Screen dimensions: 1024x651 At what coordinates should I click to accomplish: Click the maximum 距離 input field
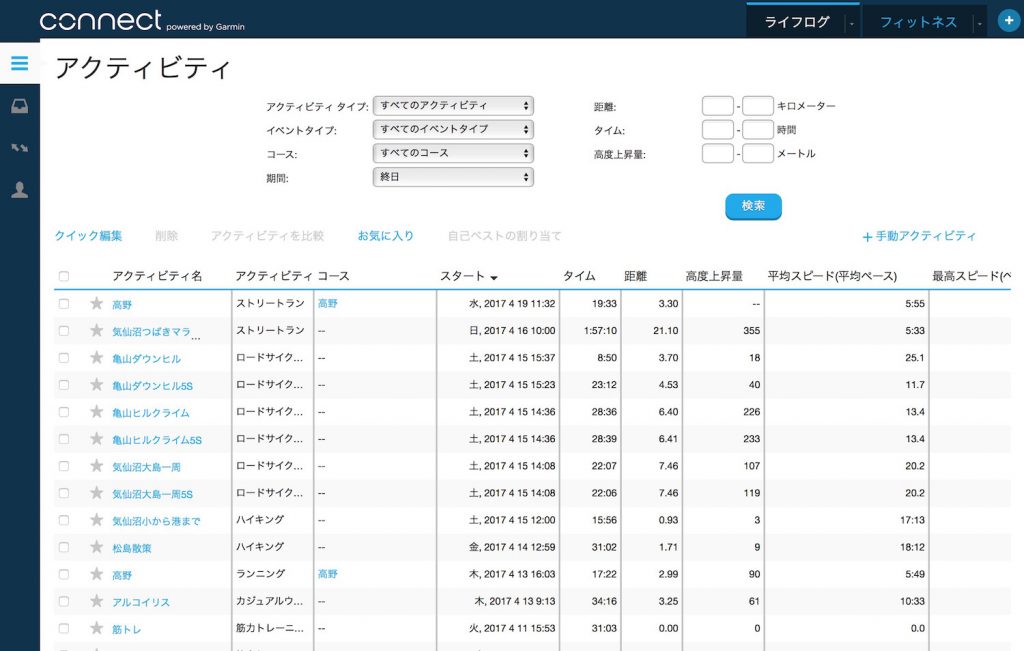click(758, 106)
